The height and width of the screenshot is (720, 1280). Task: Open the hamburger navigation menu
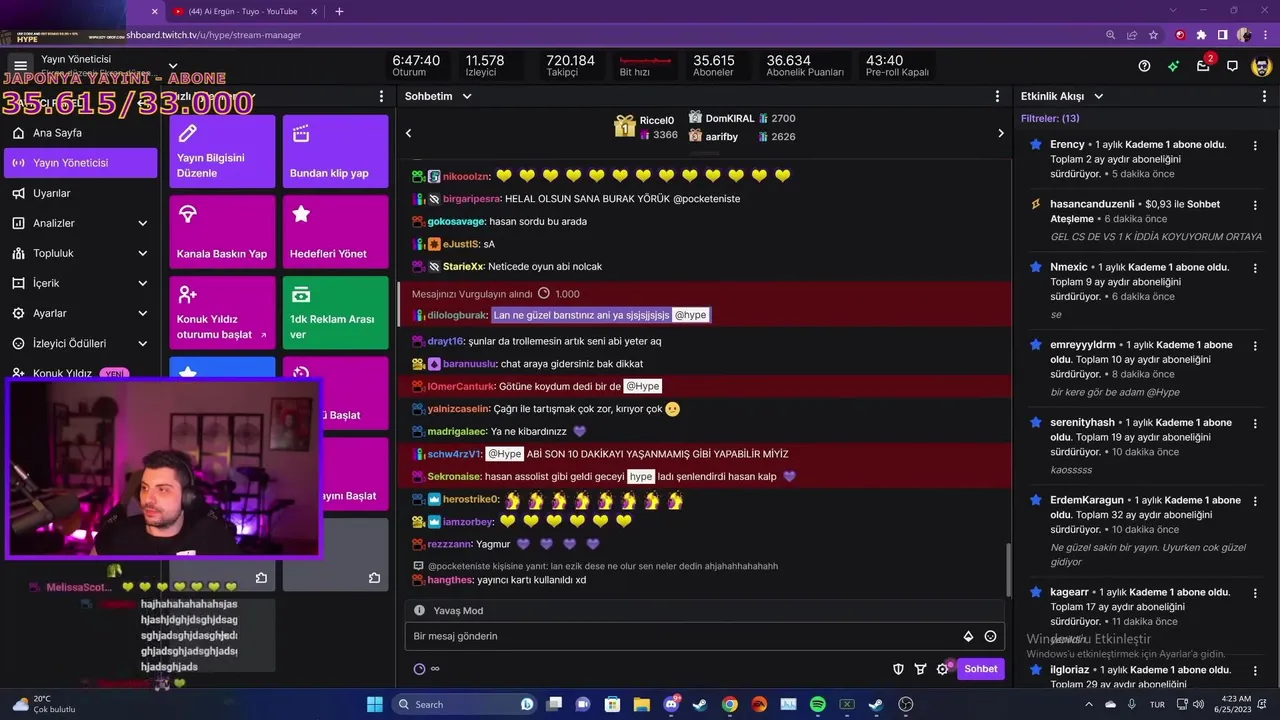click(20, 66)
